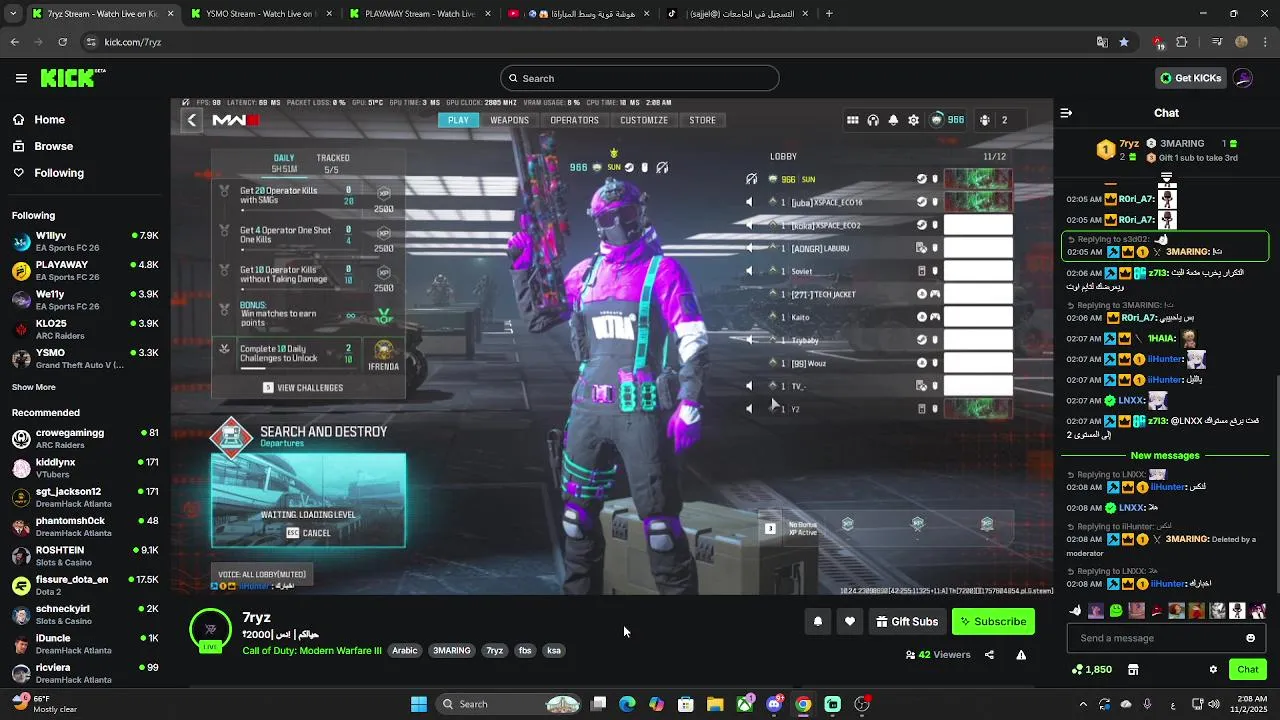
Task: Click the browser address bar URL
Action: [133, 42]
